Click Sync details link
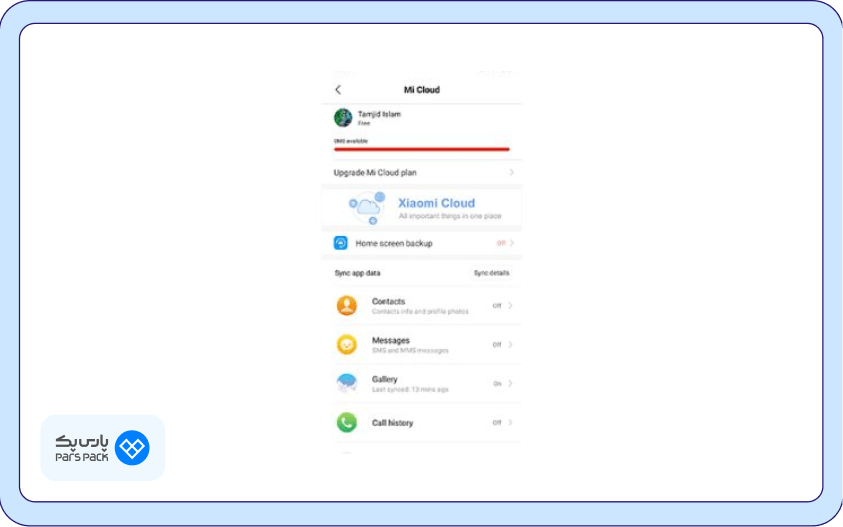Screen dimensions: 843x527 pos(491,273)
